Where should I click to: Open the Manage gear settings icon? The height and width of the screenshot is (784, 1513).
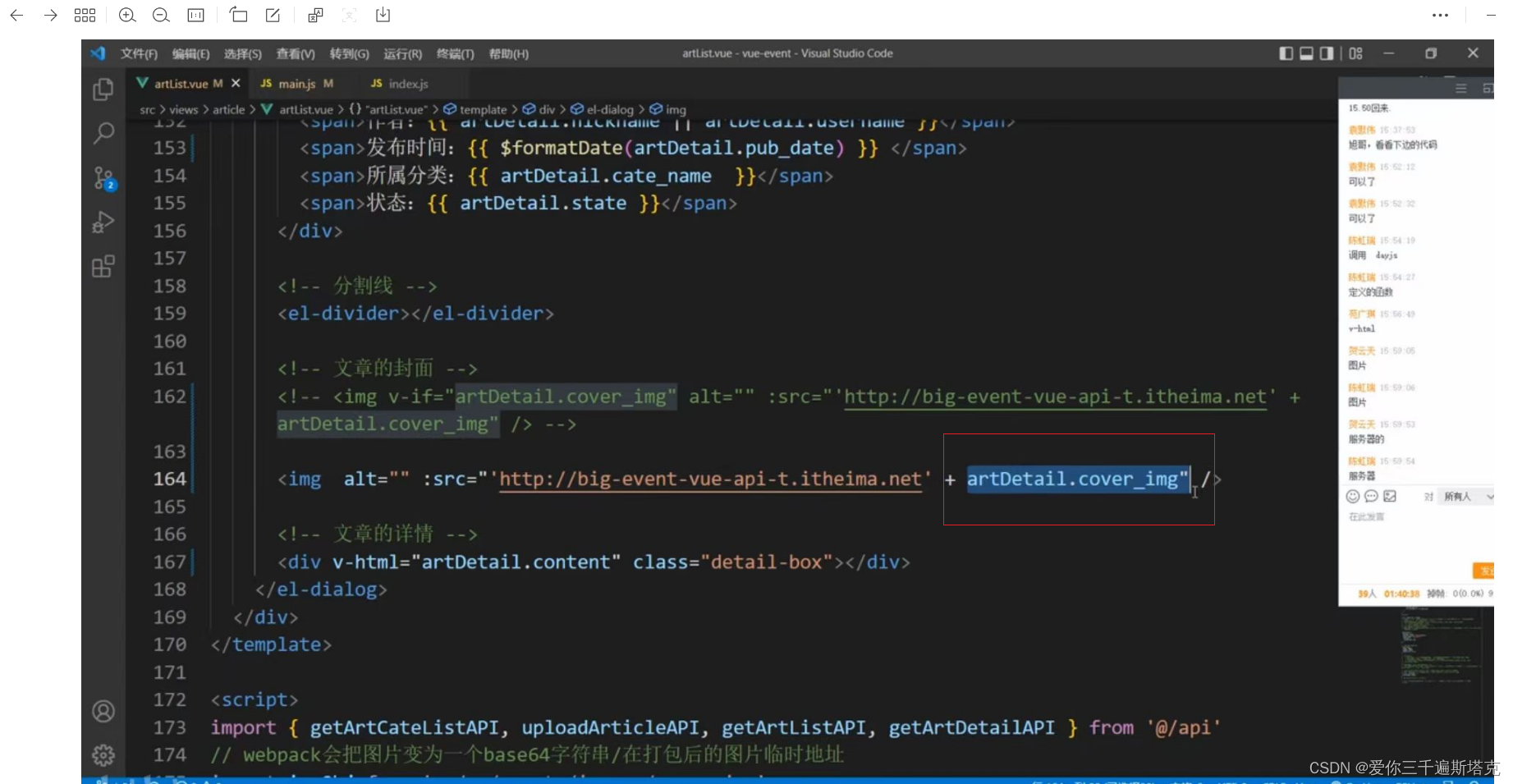[x=103, y=754]
